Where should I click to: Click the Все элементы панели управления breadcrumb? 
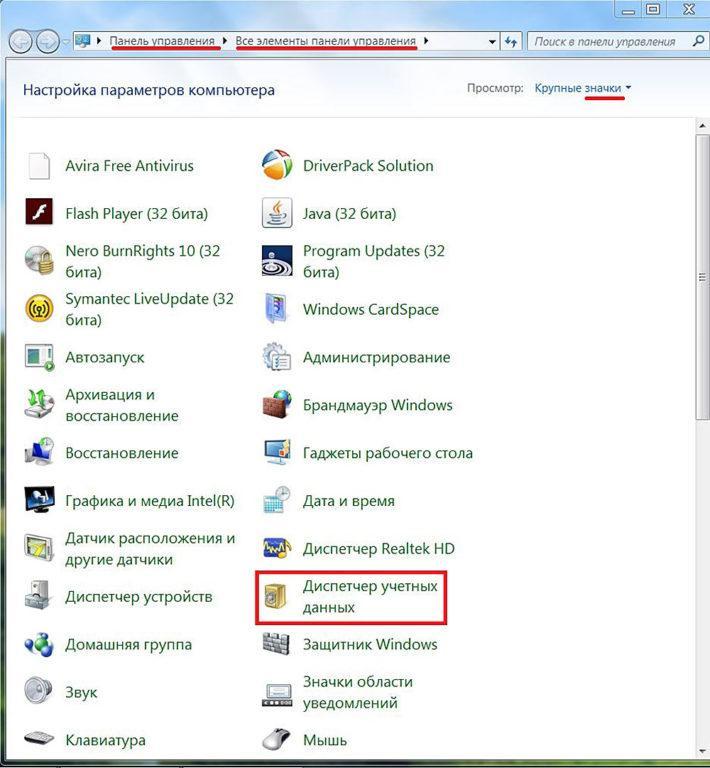pyautogui.click(x=326, y=41)
